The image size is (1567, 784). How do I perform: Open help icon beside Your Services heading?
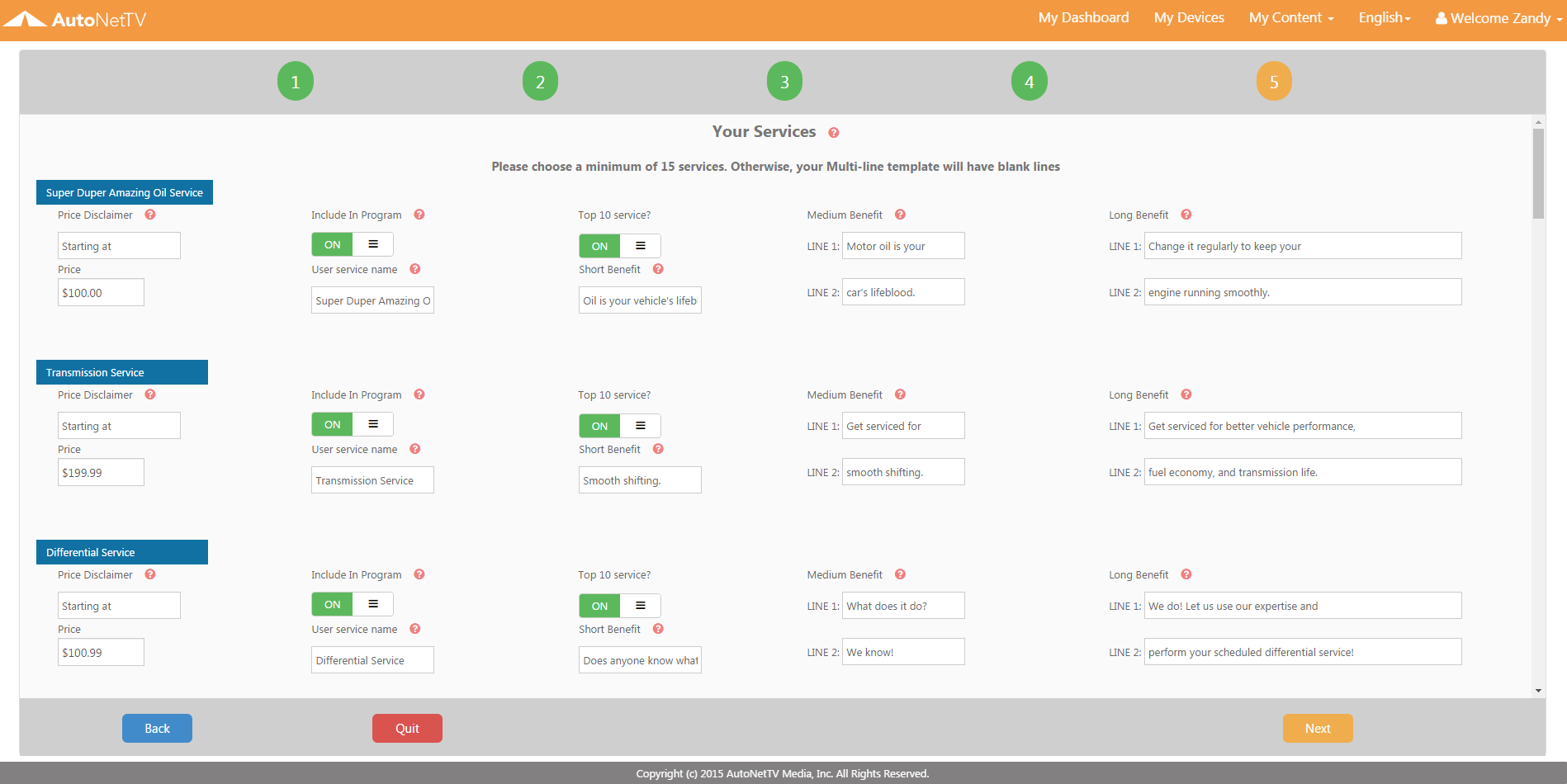click(x=834, y=133)
